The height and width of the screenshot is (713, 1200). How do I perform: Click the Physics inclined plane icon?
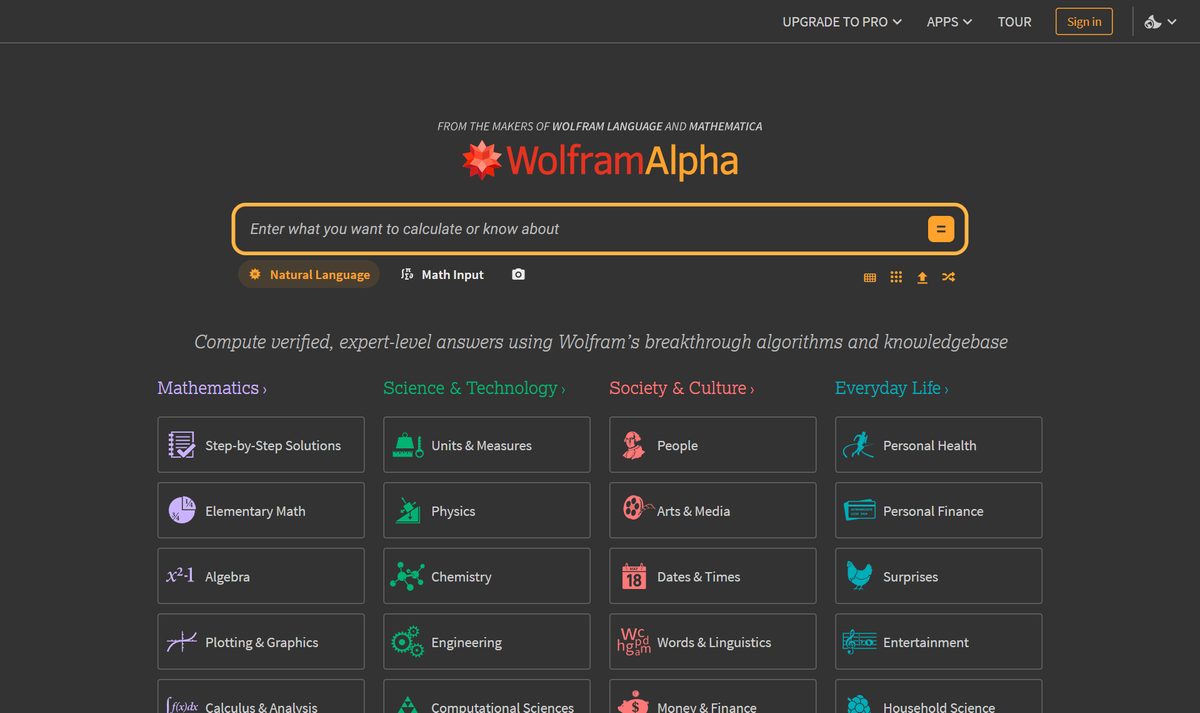pyautogui.click(x=407, y=510)
